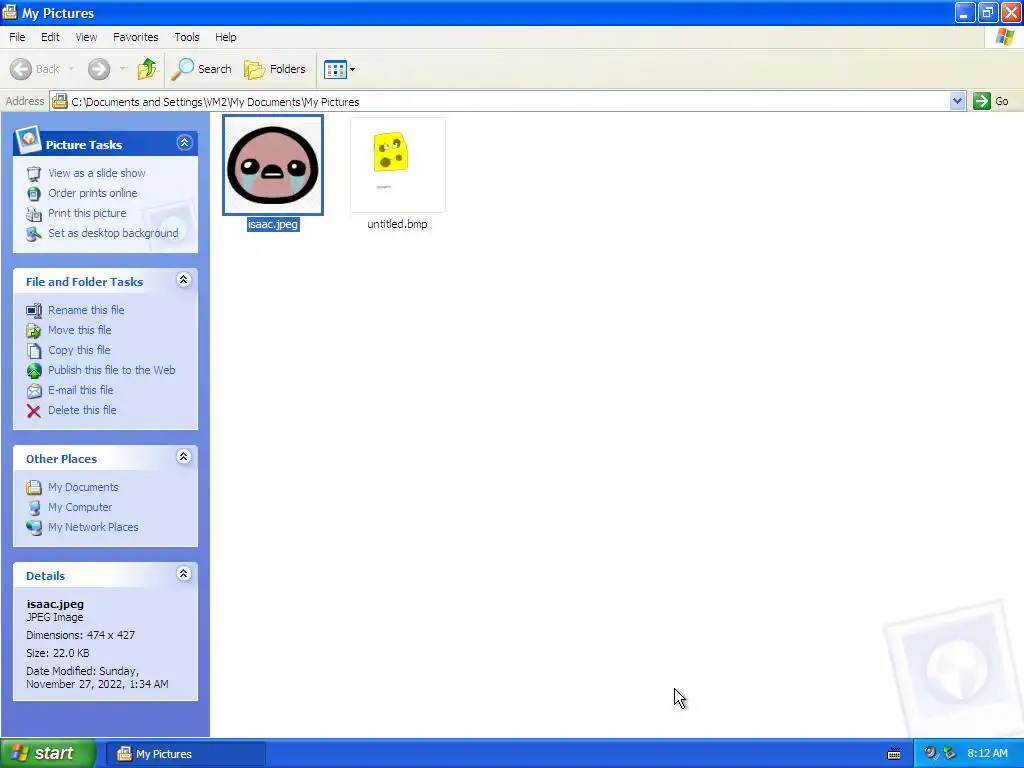
Task: Collapse the Picture Tasks panel
Action: pos(184,143)
